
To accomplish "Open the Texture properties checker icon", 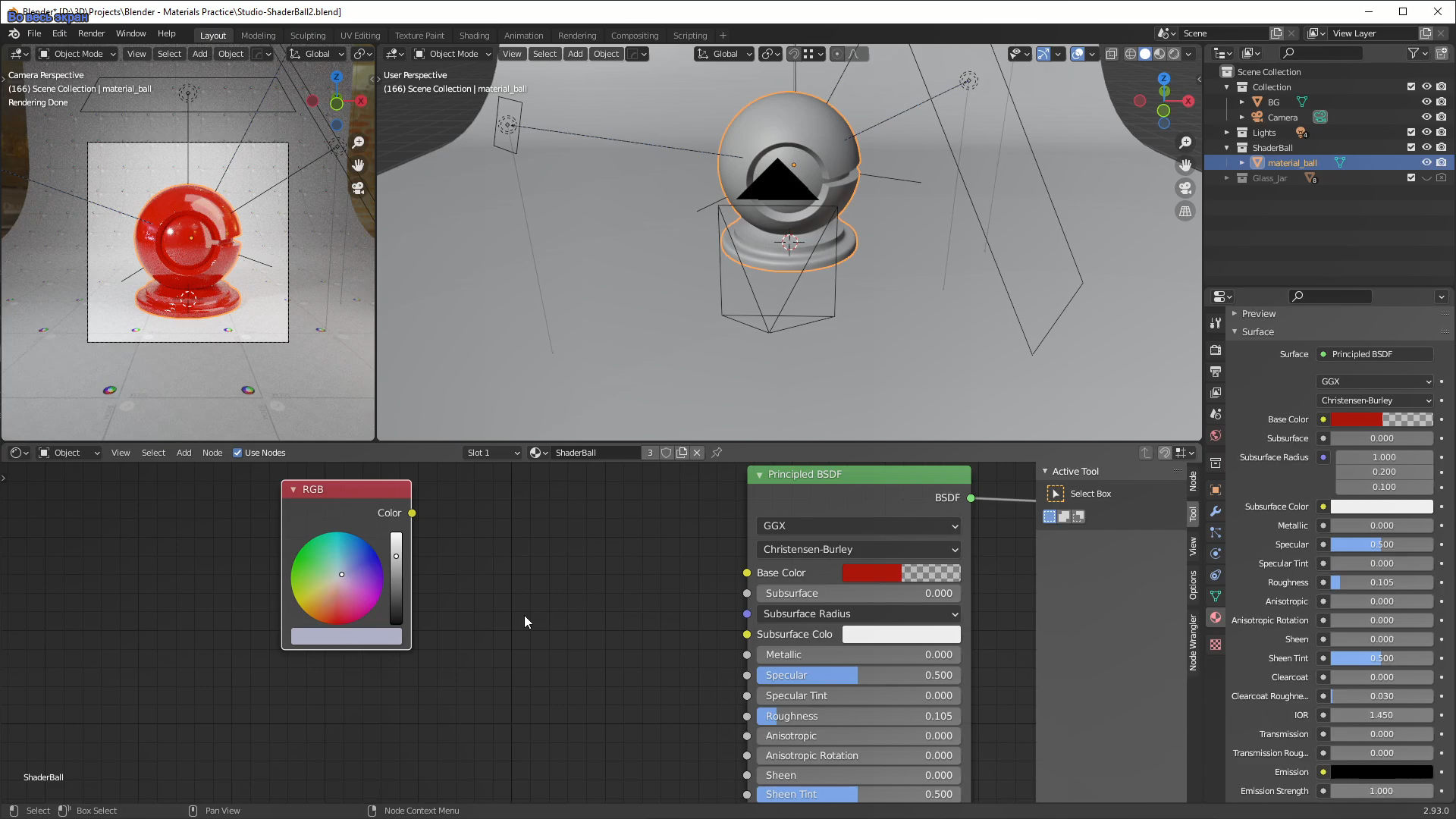I will coord(1216,645).
